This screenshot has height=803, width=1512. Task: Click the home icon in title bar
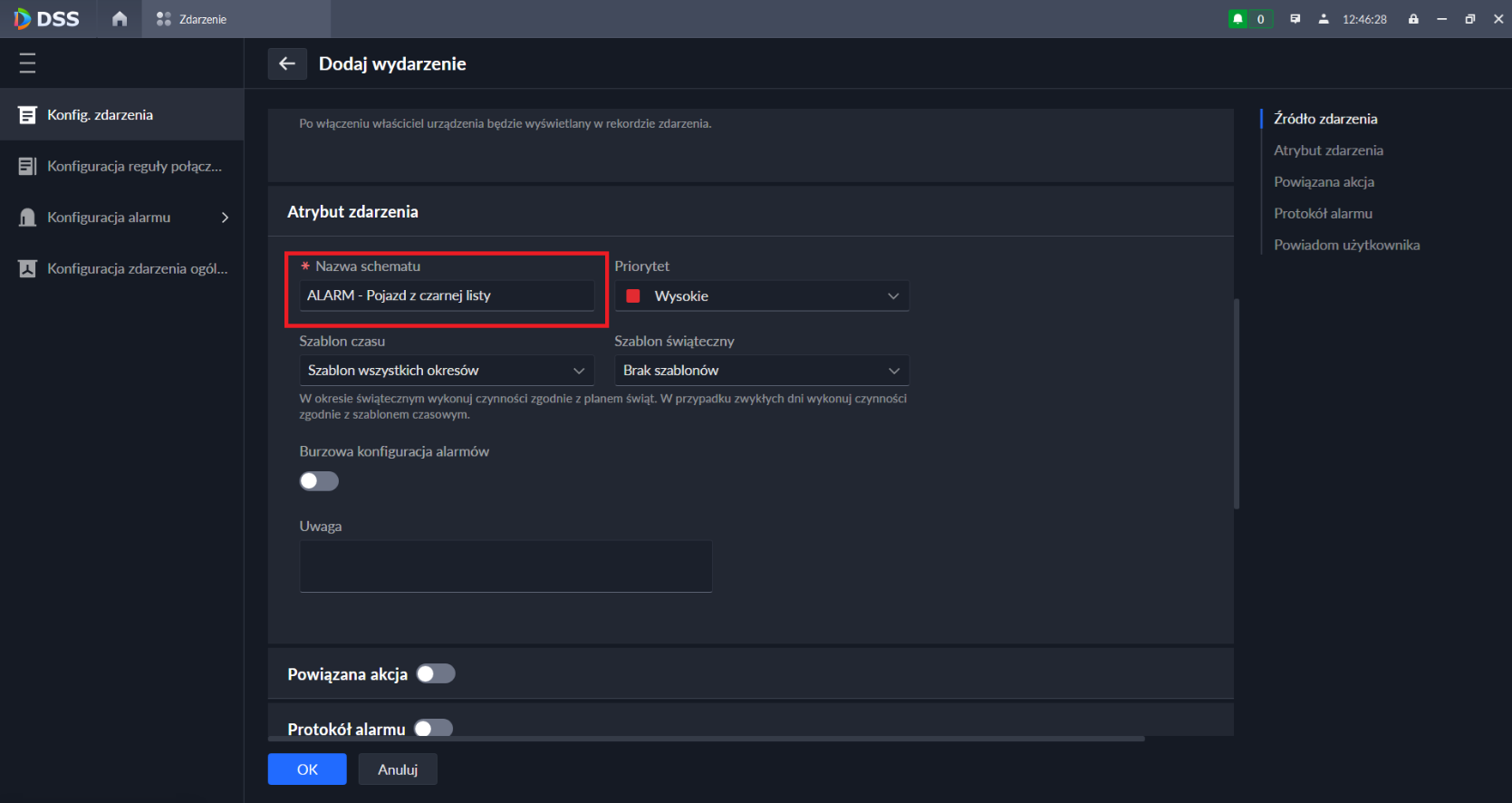point(120,19)
